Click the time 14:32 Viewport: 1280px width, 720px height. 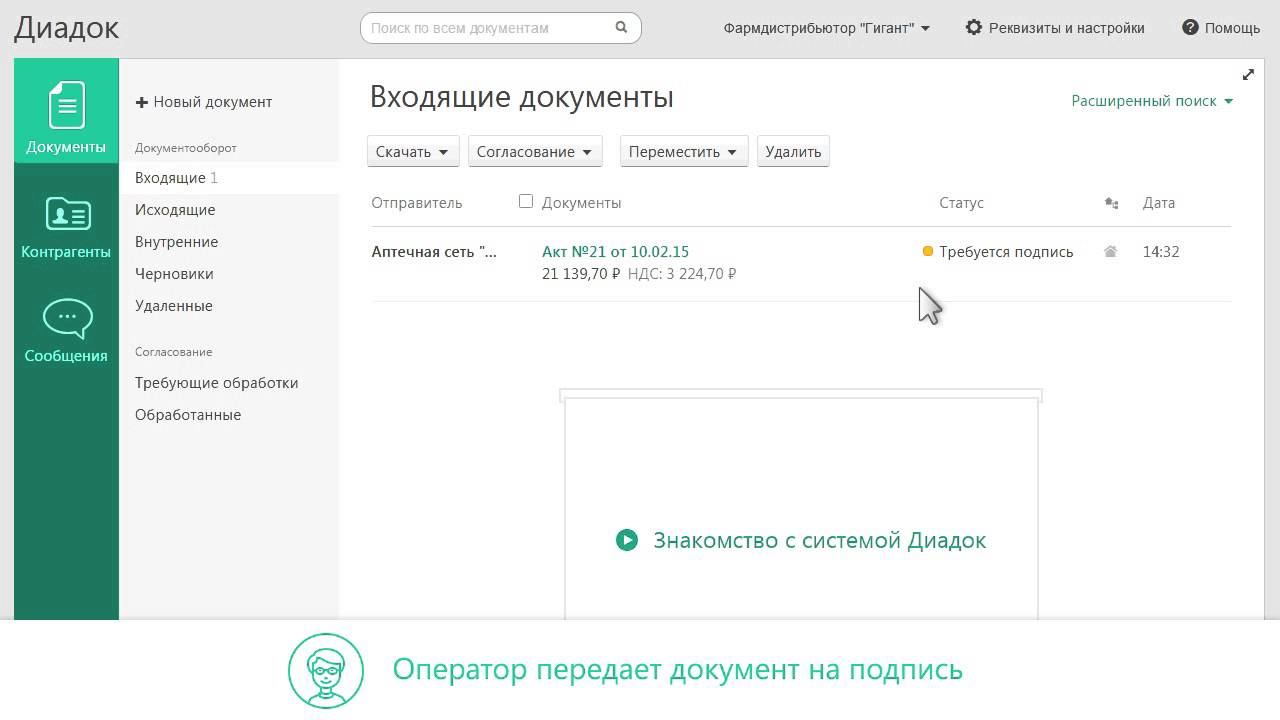pos(1161,252)
